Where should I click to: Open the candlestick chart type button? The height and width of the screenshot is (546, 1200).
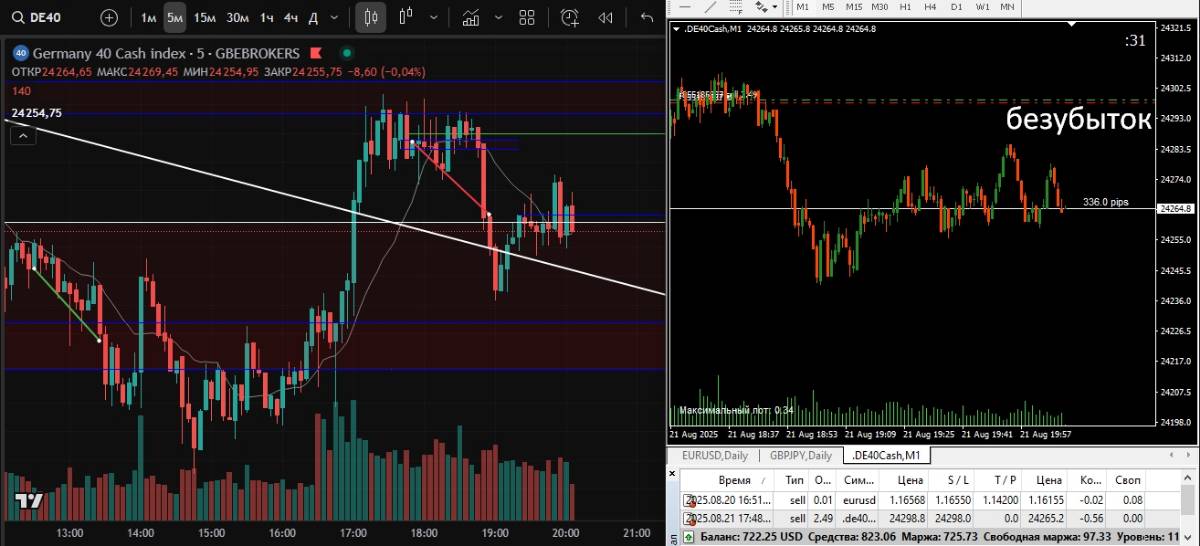click(371, 17)
